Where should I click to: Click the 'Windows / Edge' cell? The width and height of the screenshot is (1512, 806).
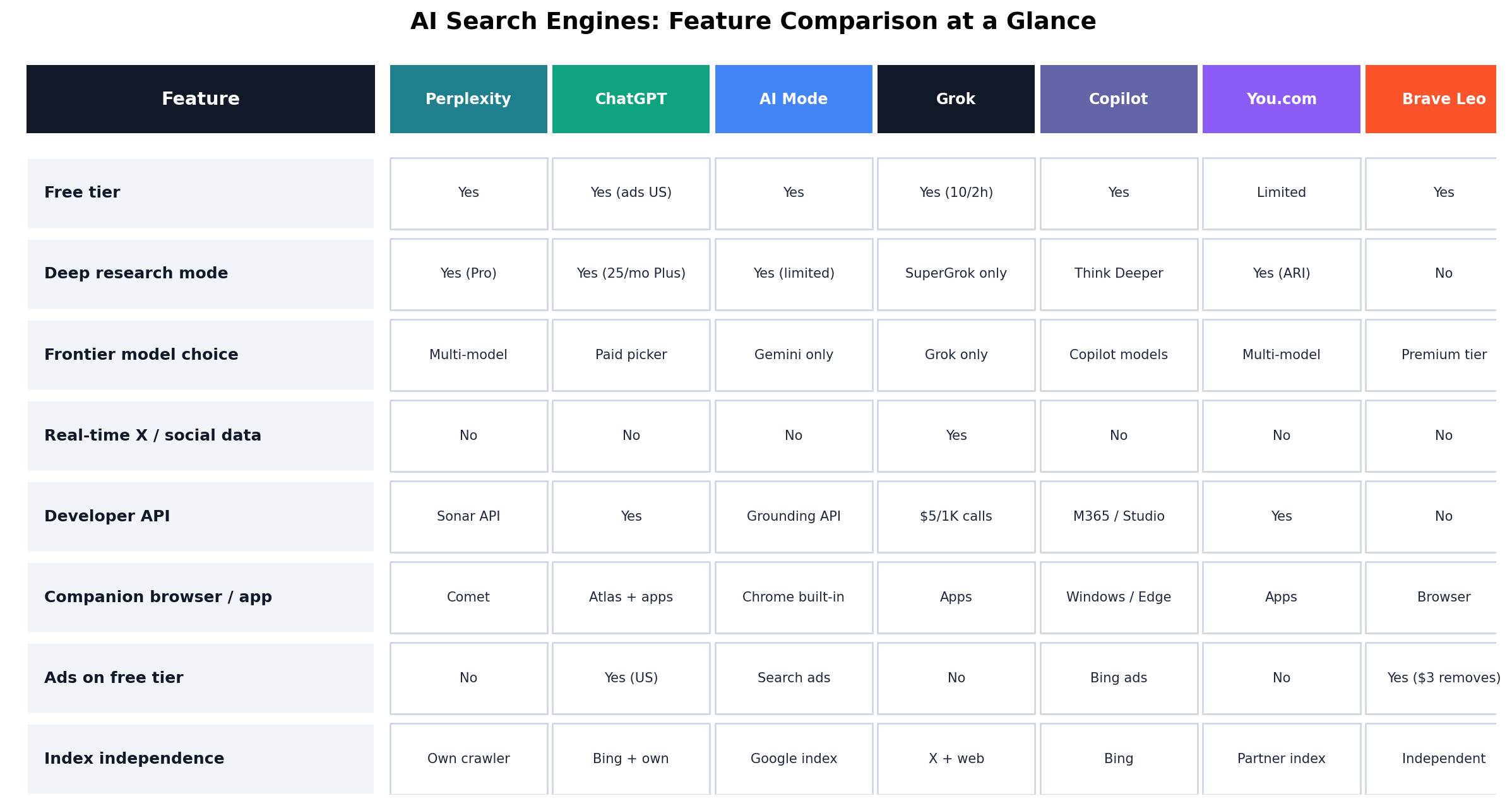click(1119, 597)
